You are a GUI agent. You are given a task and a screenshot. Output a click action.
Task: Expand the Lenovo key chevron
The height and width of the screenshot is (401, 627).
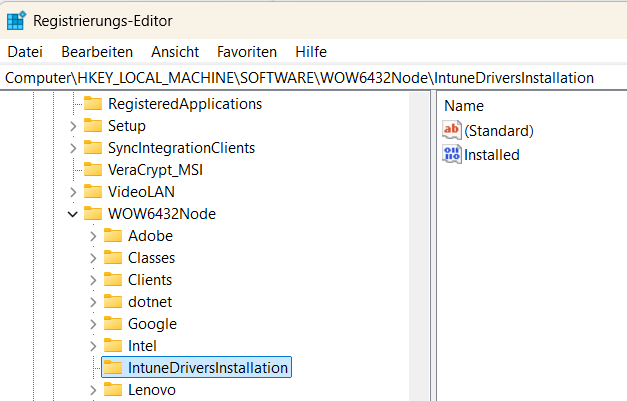93,389
